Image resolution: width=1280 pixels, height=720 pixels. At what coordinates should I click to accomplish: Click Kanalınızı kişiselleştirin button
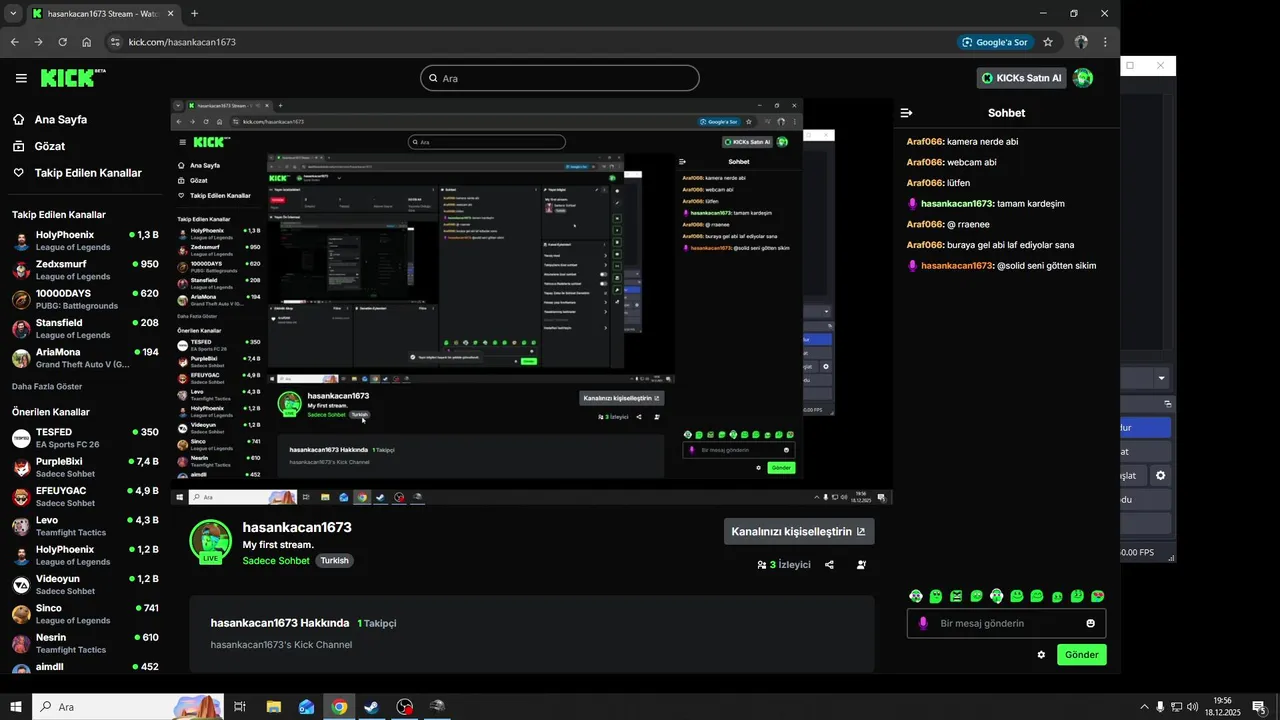click(799, 531)
